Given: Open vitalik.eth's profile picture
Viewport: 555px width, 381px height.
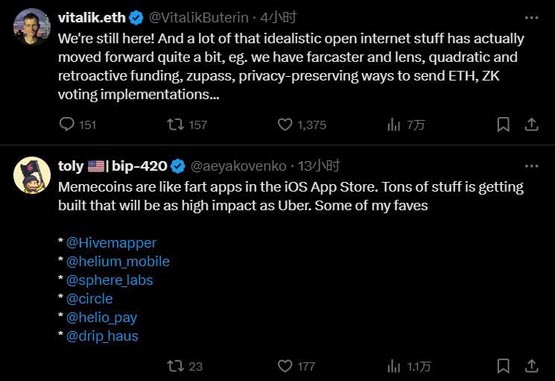Looking at the screenshot, I should coord(32,27).
